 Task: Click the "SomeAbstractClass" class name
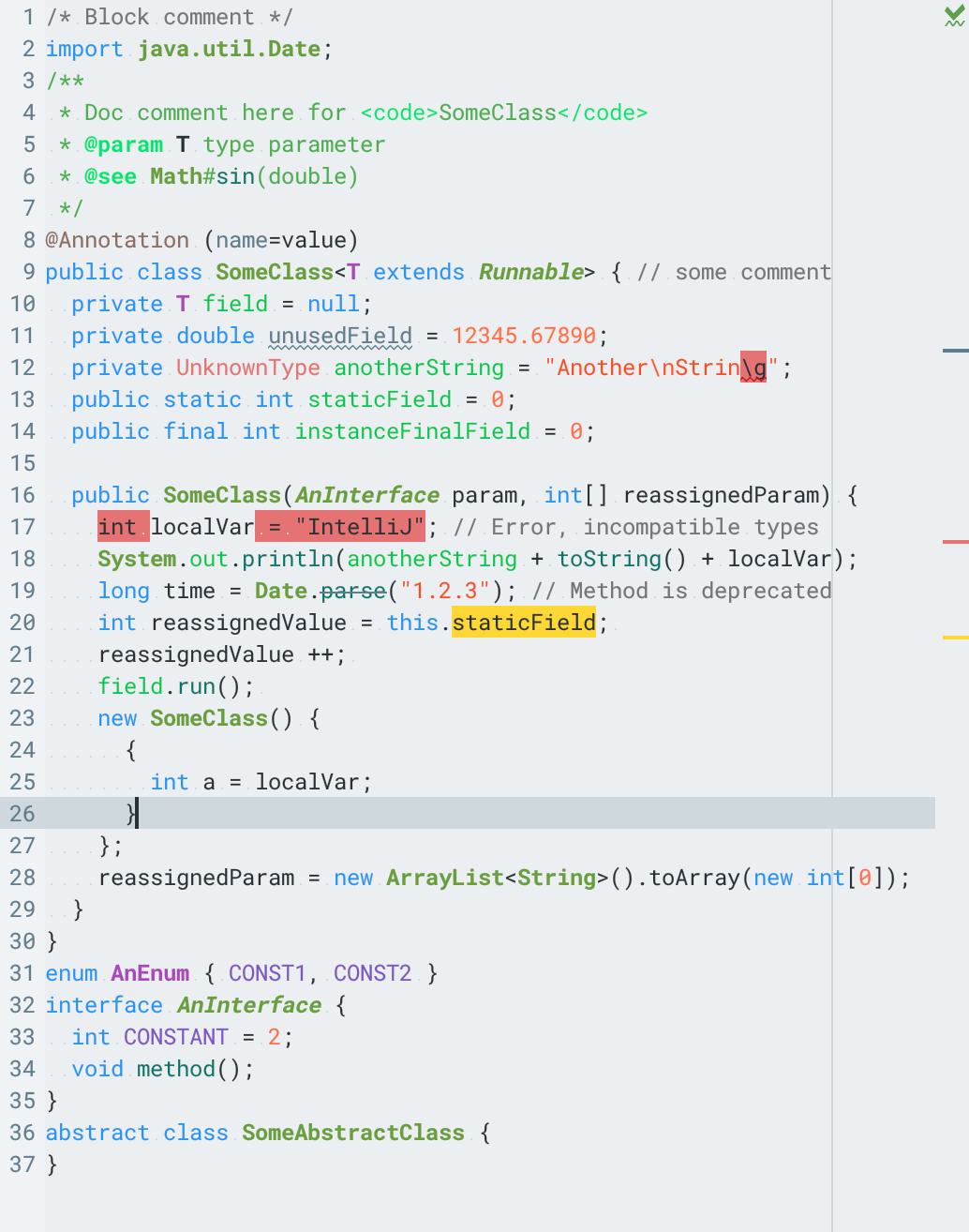pyautogui.click(x=352, y=1133)
